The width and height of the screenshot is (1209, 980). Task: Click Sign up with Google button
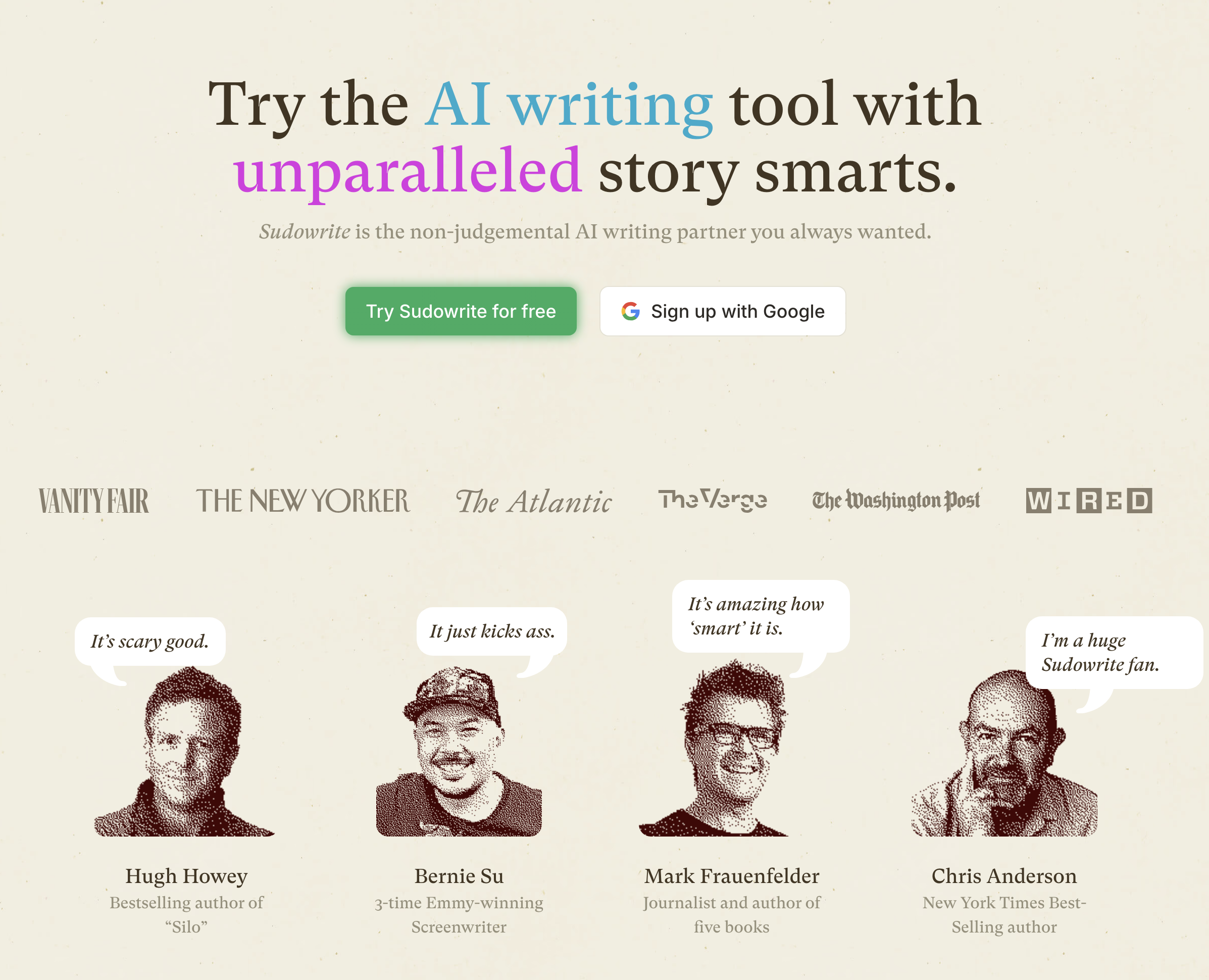click(723, 311)
